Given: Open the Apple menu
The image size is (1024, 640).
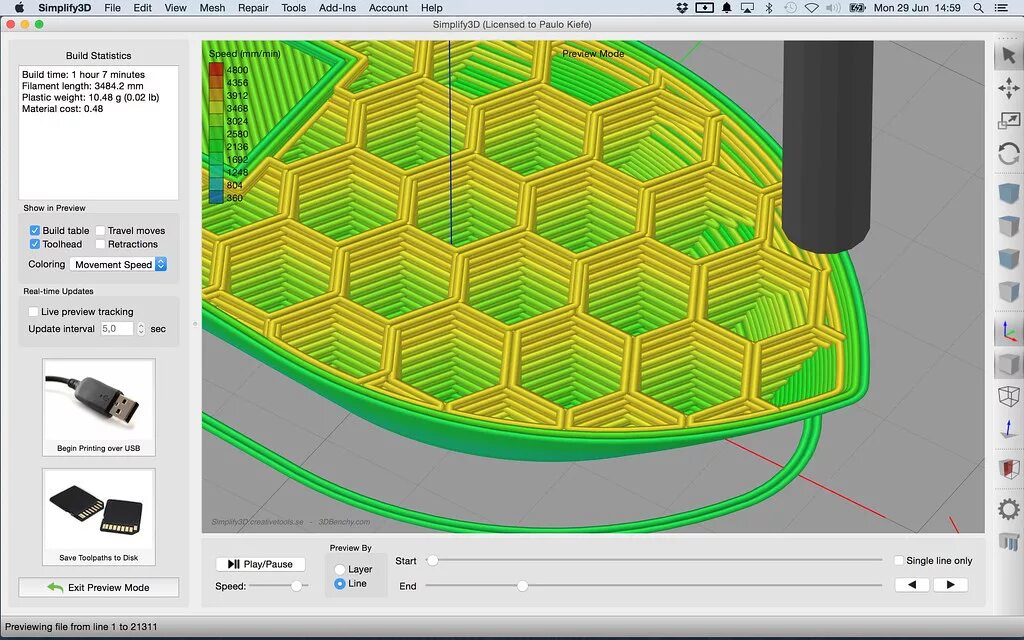Looking at the screenshot, I should pyautogui.click(x=19, y=8).
